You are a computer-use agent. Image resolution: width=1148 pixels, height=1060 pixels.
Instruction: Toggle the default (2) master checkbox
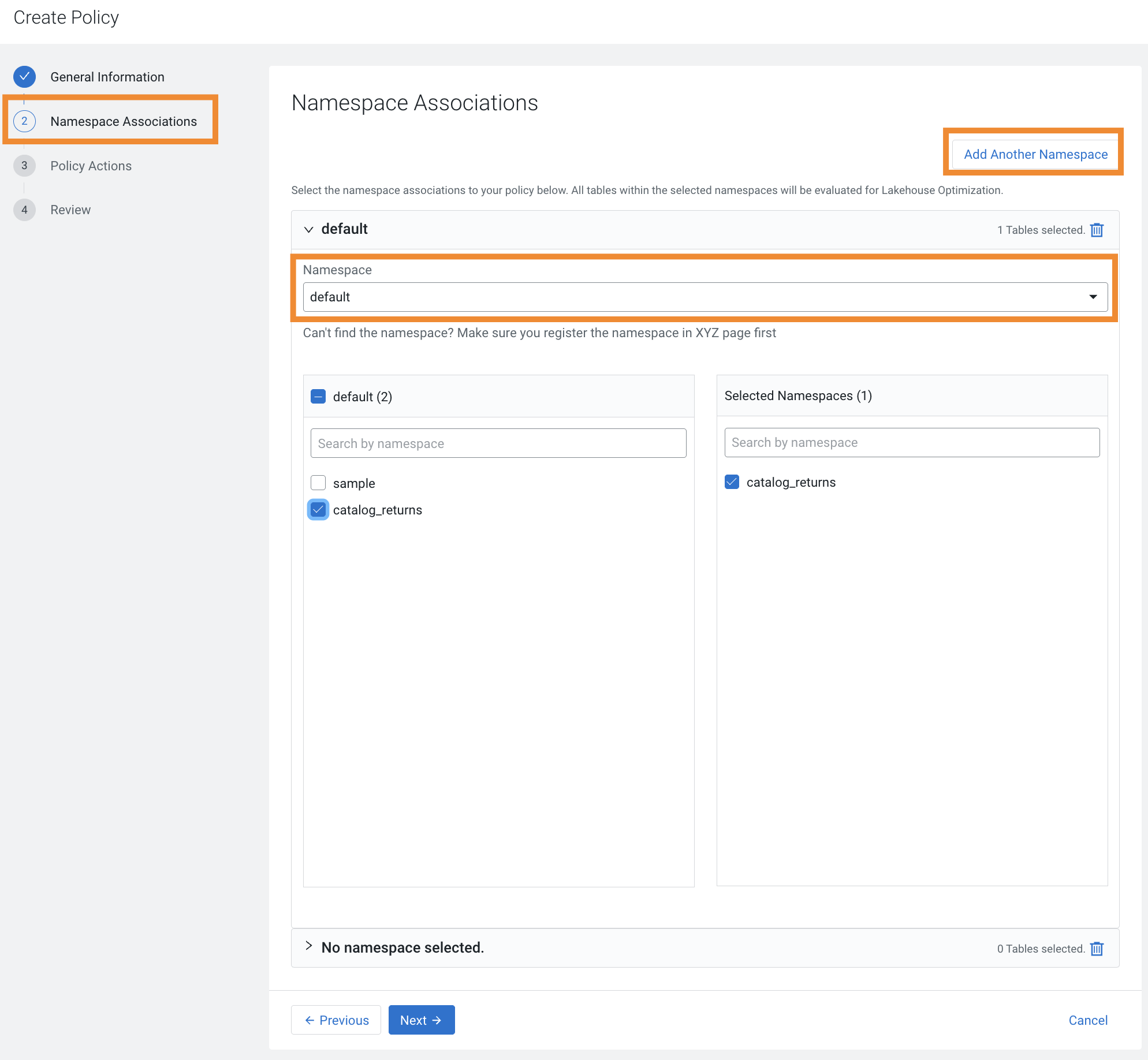pos(318,397)
